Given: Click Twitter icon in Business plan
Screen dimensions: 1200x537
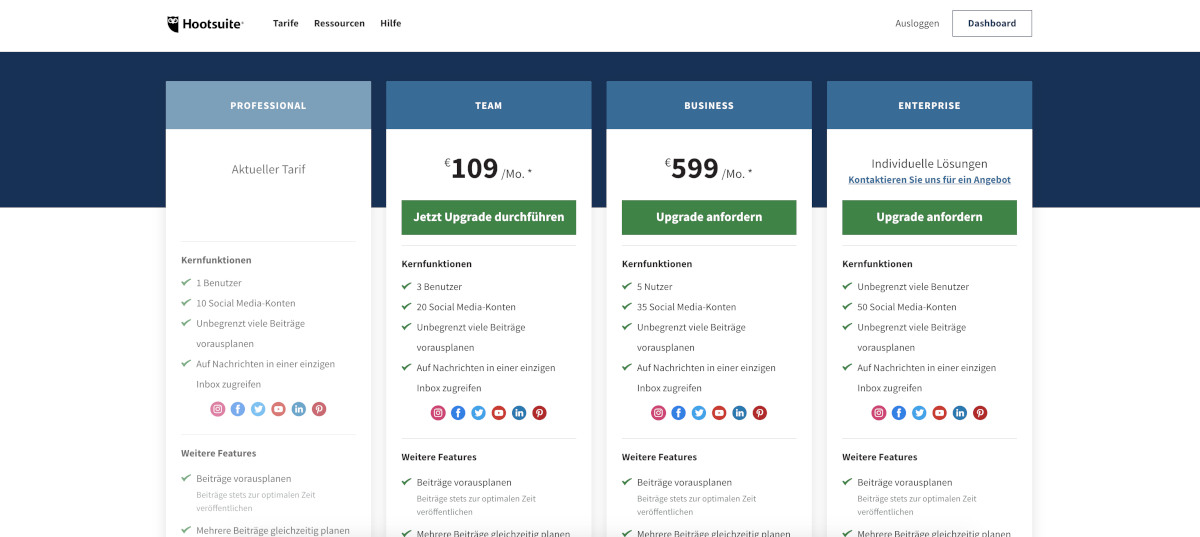Looking at the screenshot, I should (x=699, y=413).
